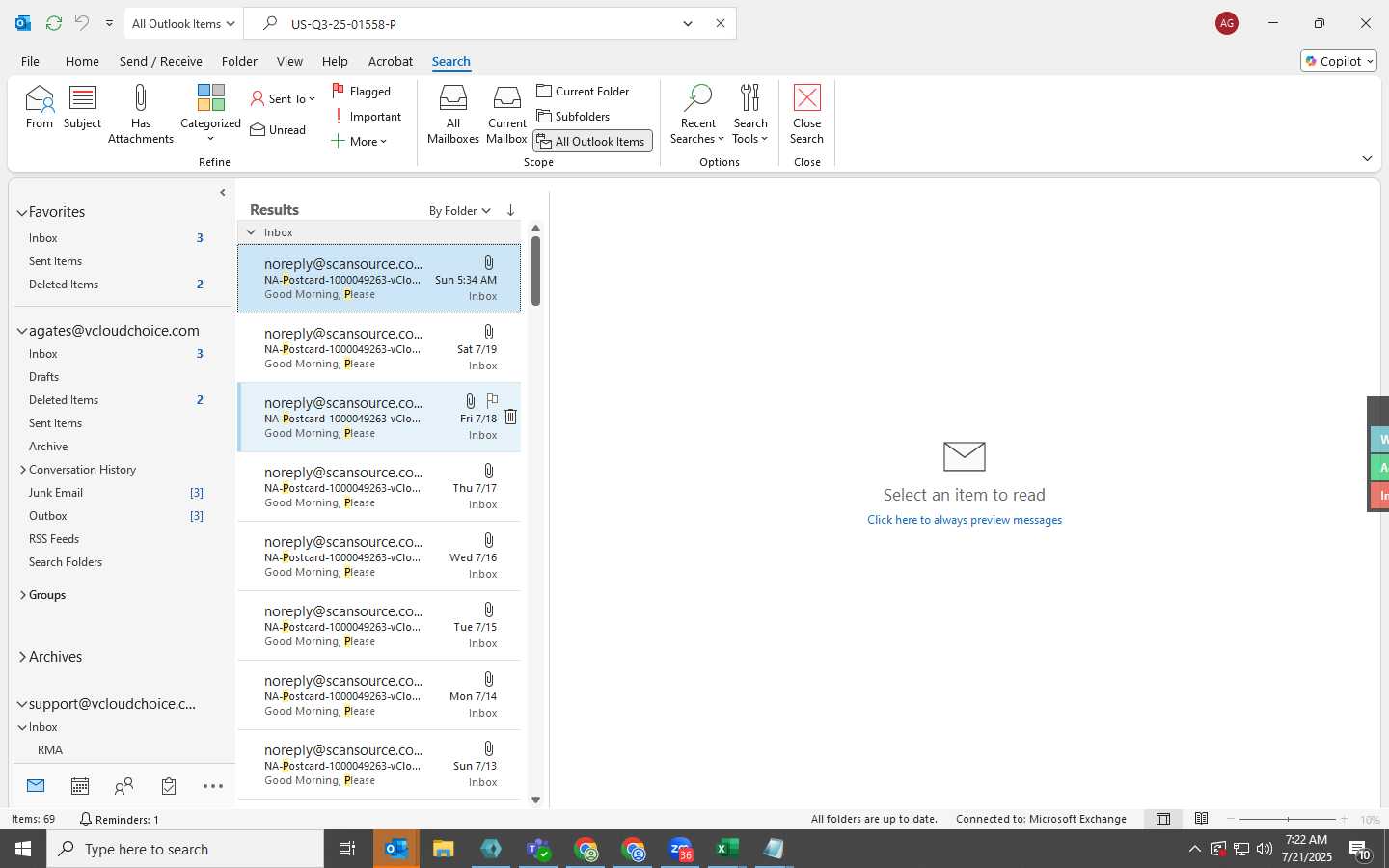Switch to the Send / Receive tab
The width and height of the screenshot is (1389, 868).
[x=161, y=61]
